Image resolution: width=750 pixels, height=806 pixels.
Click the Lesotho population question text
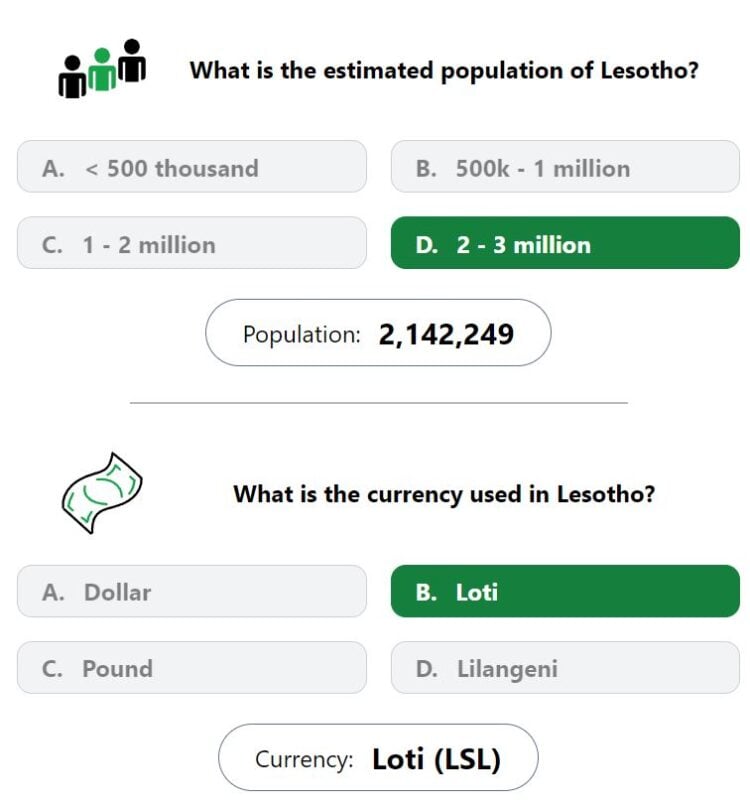coord(444,70)
